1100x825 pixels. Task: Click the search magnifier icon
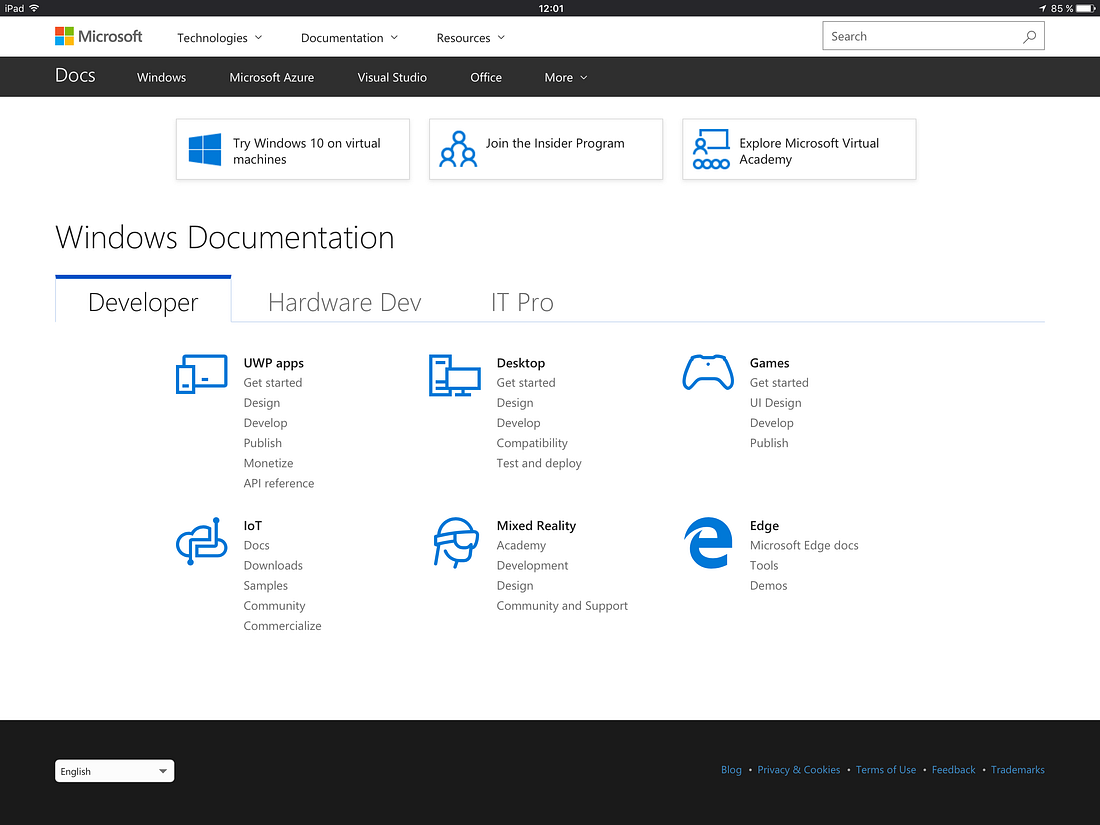[1029, 37]
